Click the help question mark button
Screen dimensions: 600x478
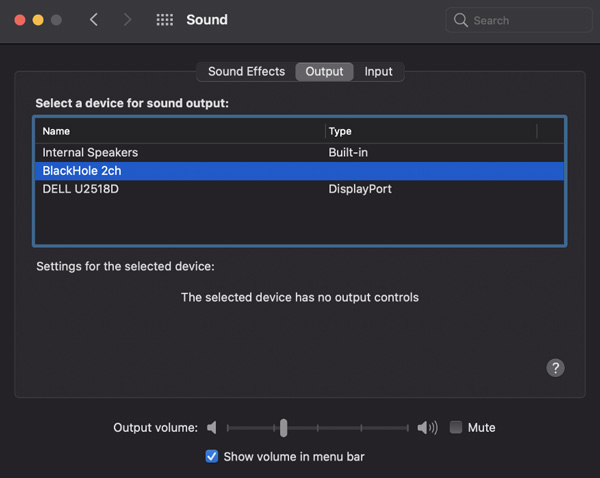click(x=556, y=368)
